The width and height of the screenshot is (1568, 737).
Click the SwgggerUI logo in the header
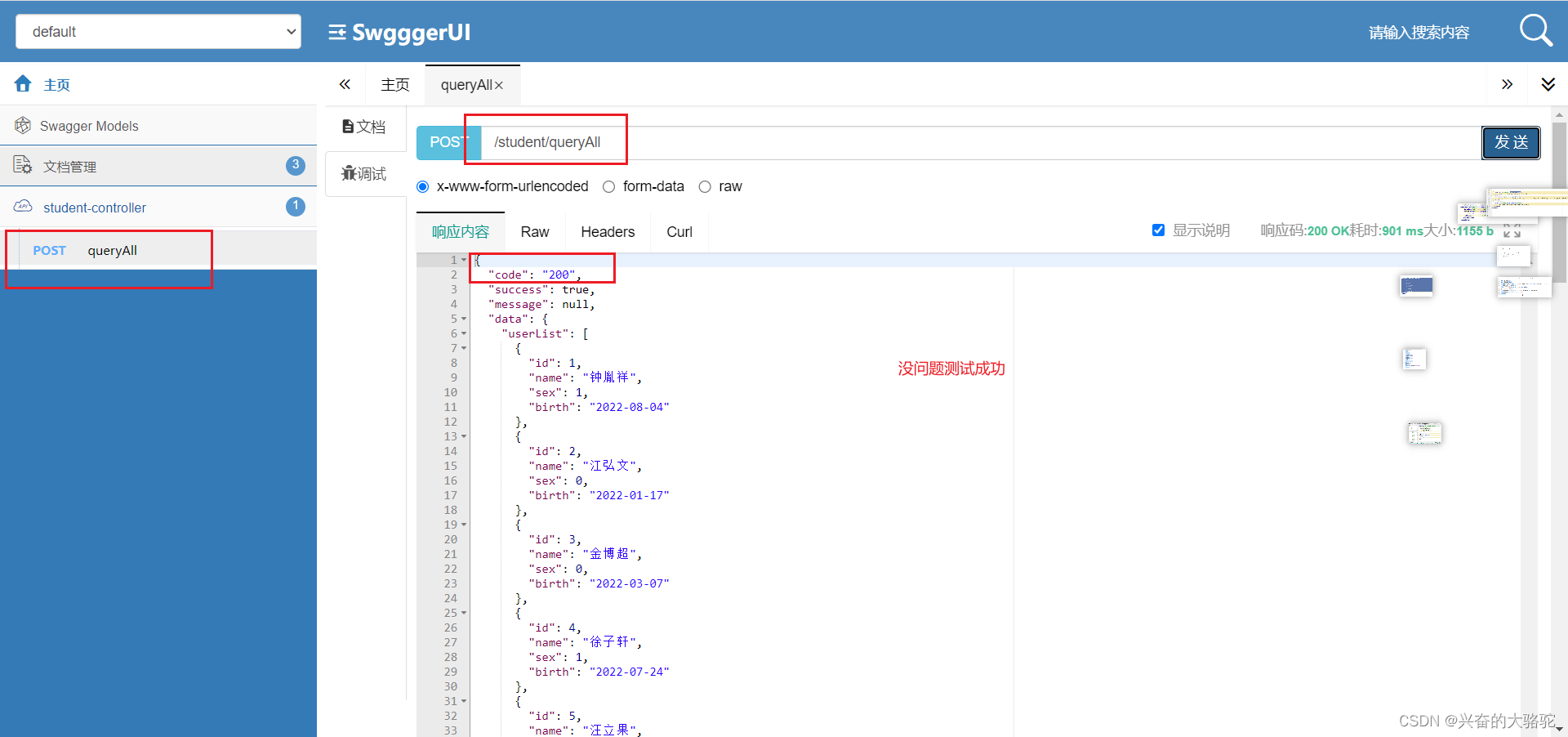(399, 33)
